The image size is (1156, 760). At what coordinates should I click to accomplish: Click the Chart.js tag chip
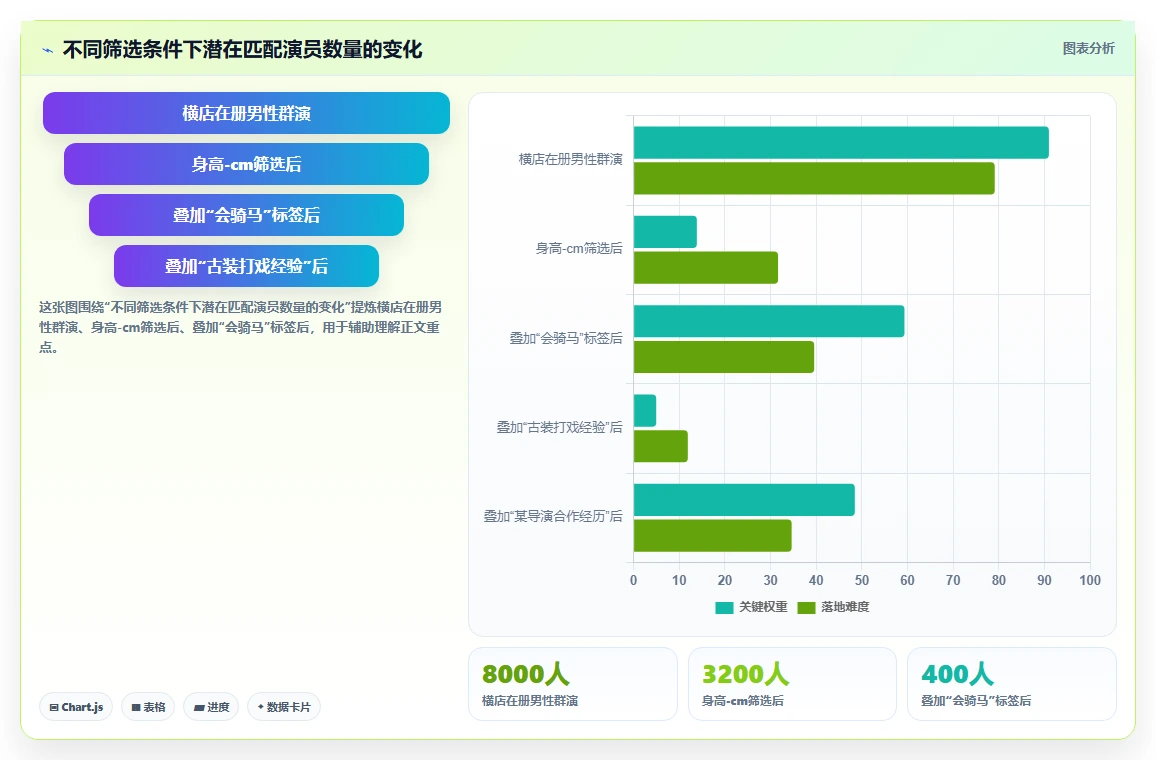coord(76,707)
